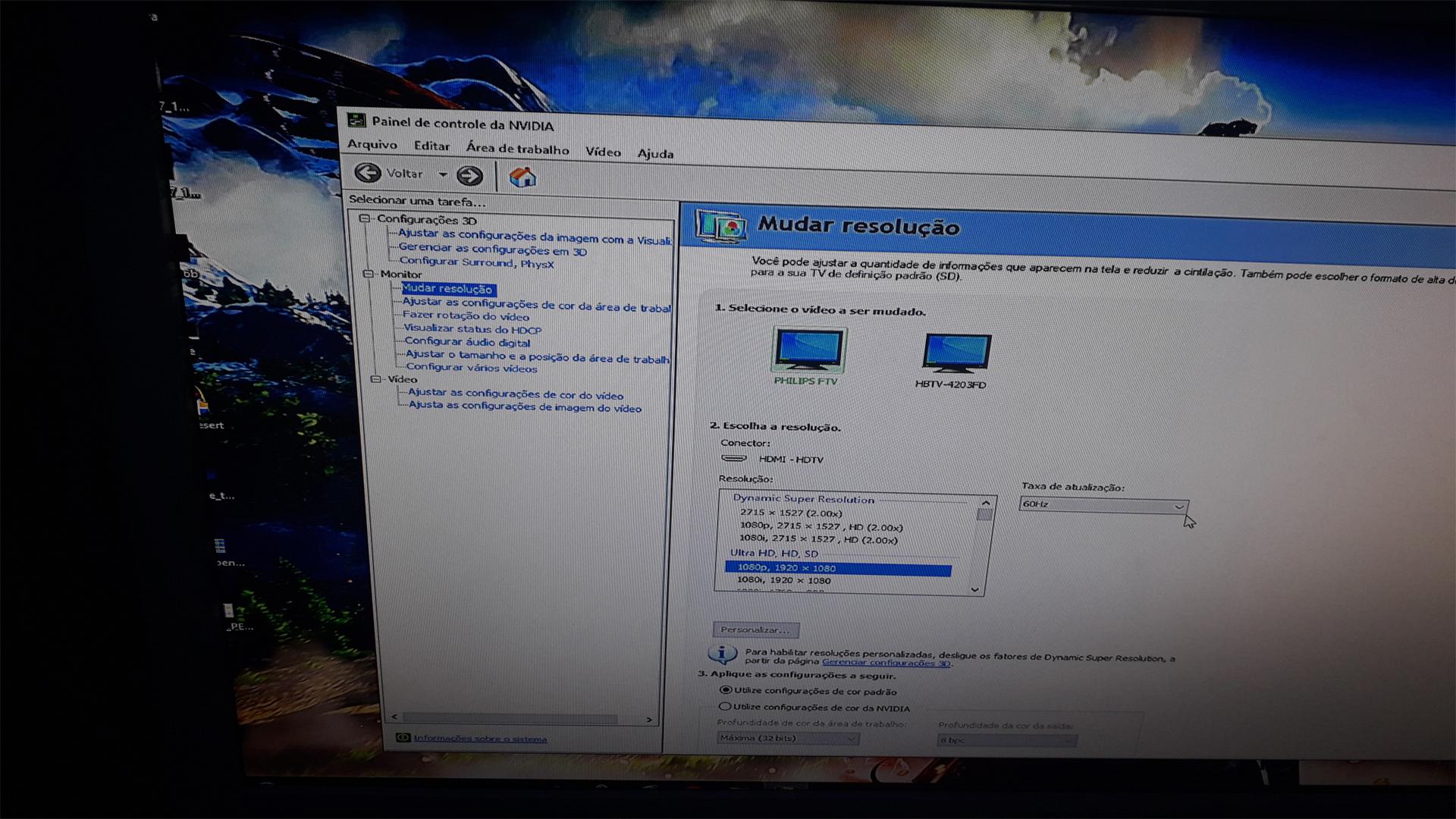Image resolution: width=1456 pixels, height=819 pixels.
Task: Select 1080i, 1920 x 1080 resolution
Action: click(783, 580)
